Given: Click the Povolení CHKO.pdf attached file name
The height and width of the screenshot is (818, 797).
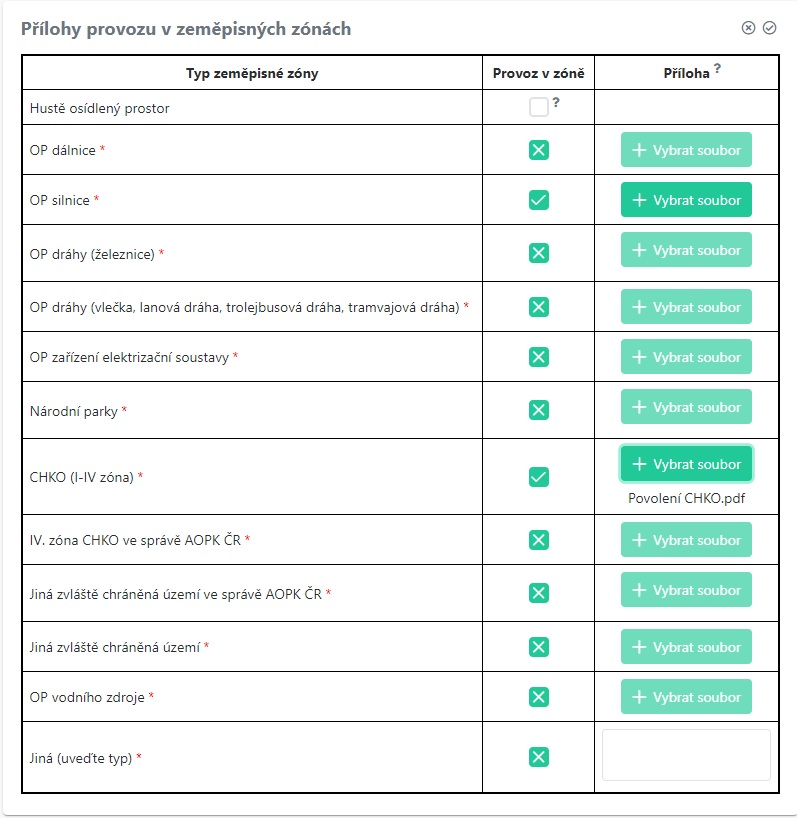Looking at the screenshot, I should tap(686, 498).
